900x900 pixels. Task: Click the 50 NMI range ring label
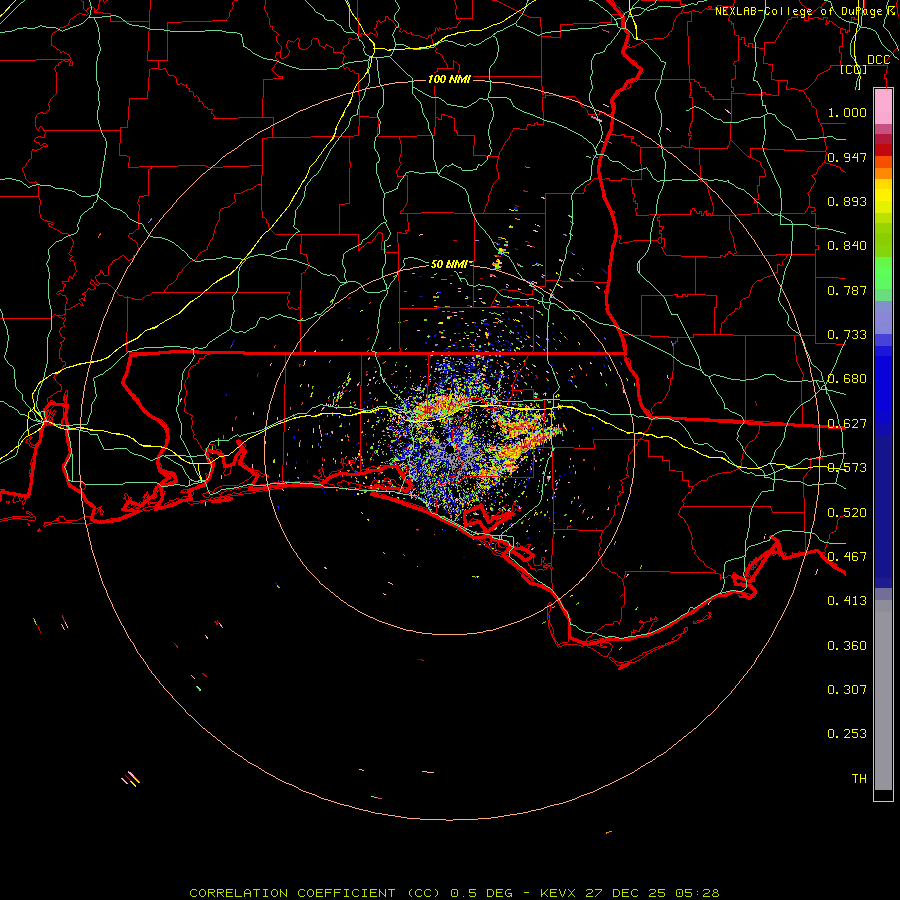coord(450,264)
